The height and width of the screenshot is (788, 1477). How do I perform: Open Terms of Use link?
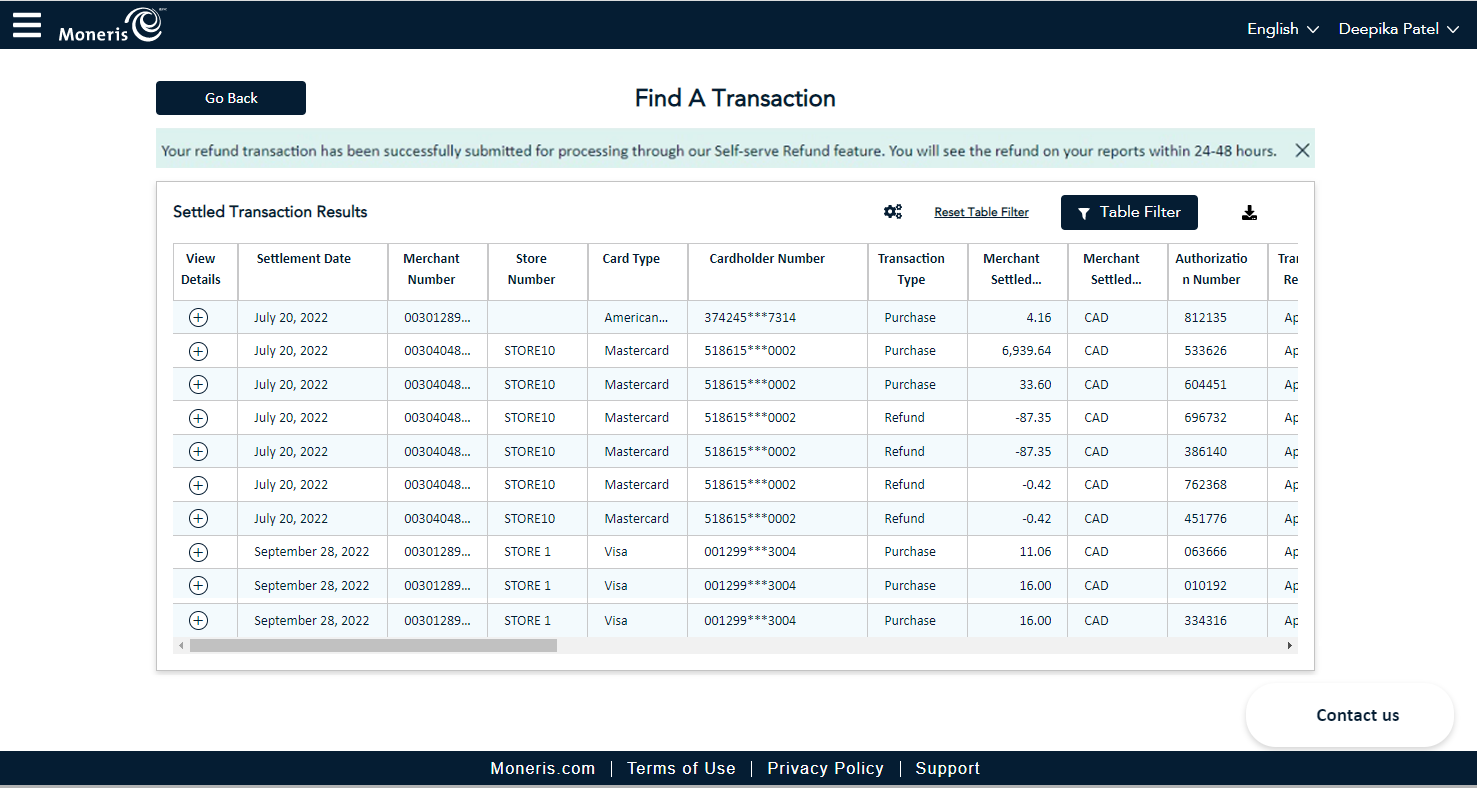coord(681,768)
